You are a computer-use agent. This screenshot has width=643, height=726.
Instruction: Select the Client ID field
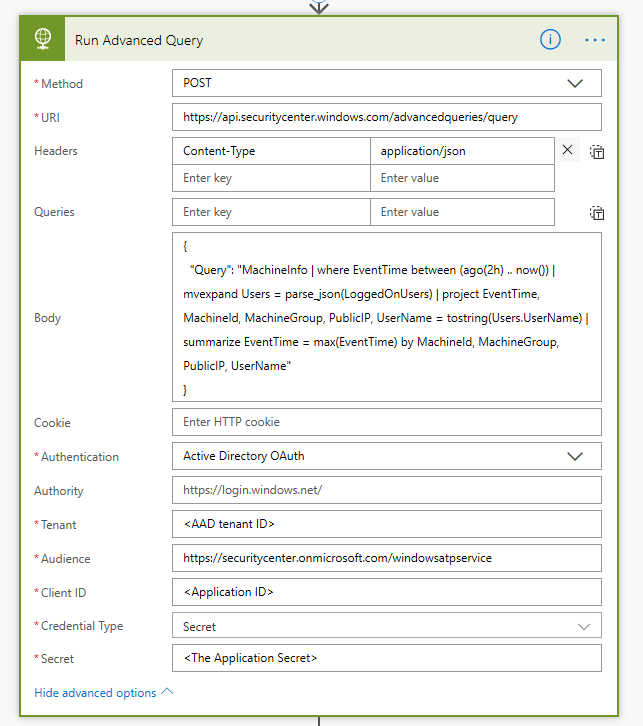pos(386,592)
